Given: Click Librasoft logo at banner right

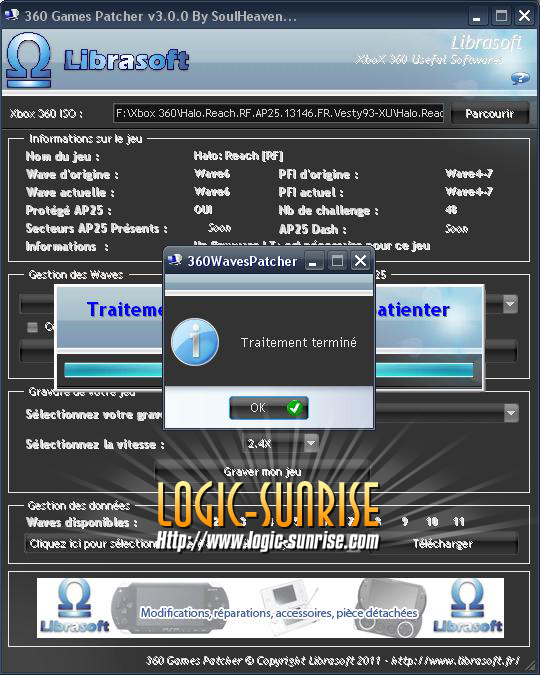Looking at the screenshot, I should click(x=467, y=607).
